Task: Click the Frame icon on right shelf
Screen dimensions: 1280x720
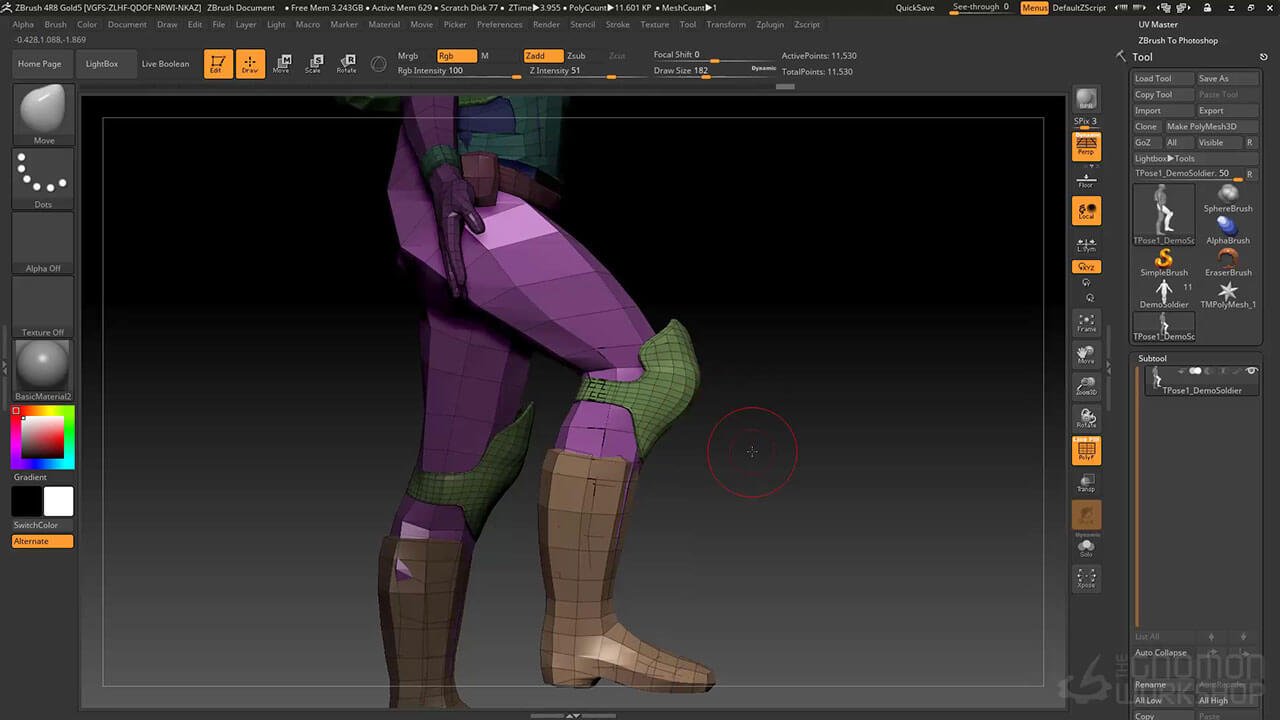Action: coord(1086,322)
